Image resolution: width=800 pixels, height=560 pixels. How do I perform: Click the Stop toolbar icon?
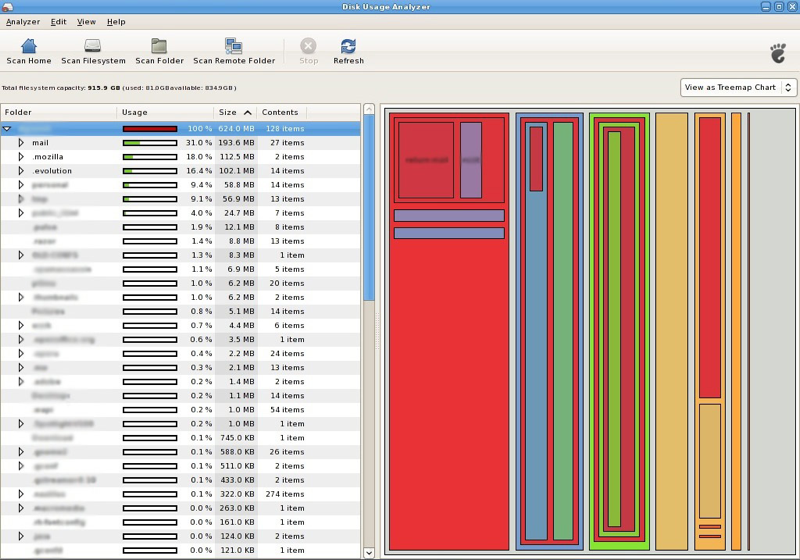click(308, 46)
